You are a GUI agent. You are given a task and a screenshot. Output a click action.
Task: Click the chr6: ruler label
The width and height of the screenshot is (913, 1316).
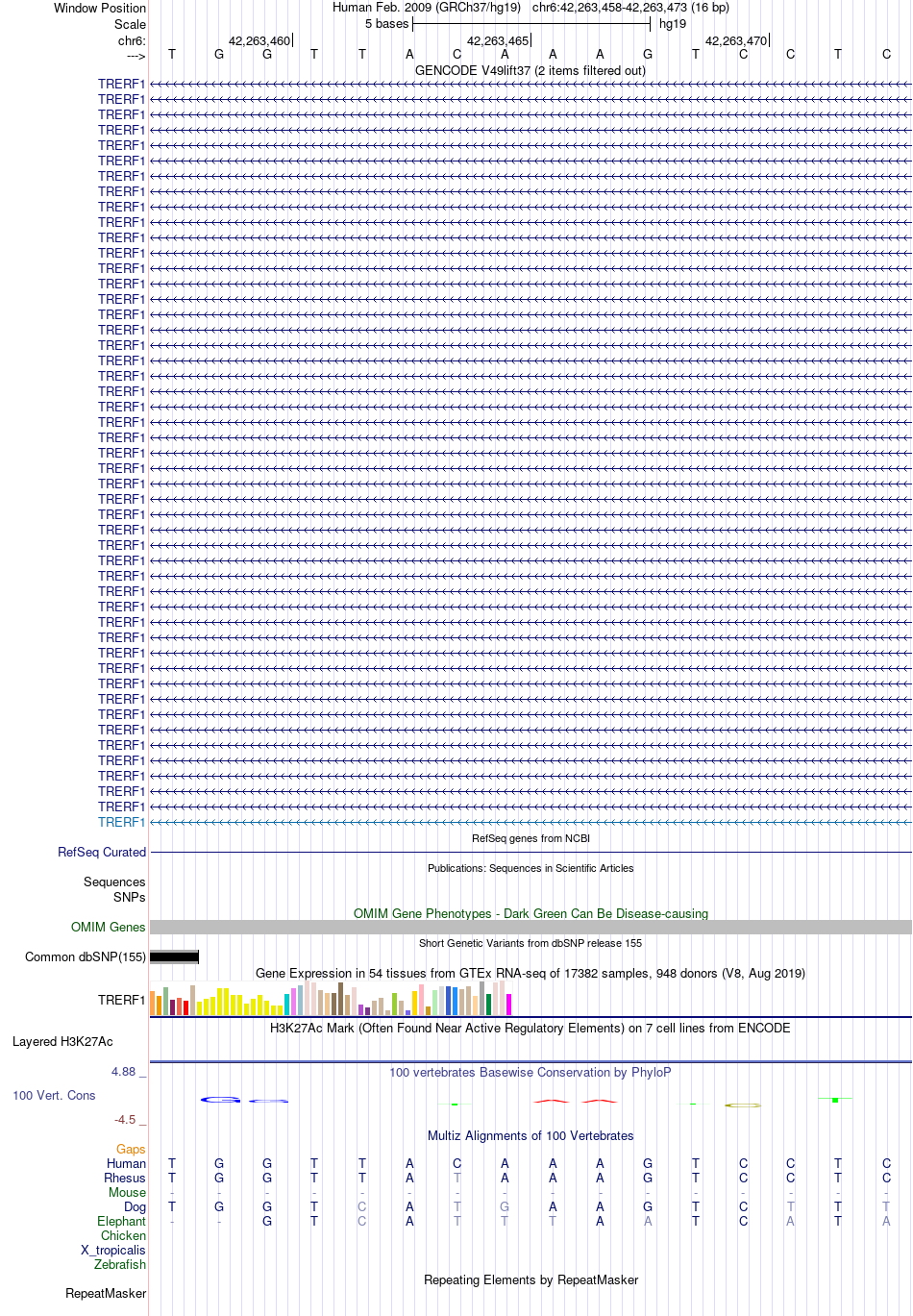(x=132, y=41)
